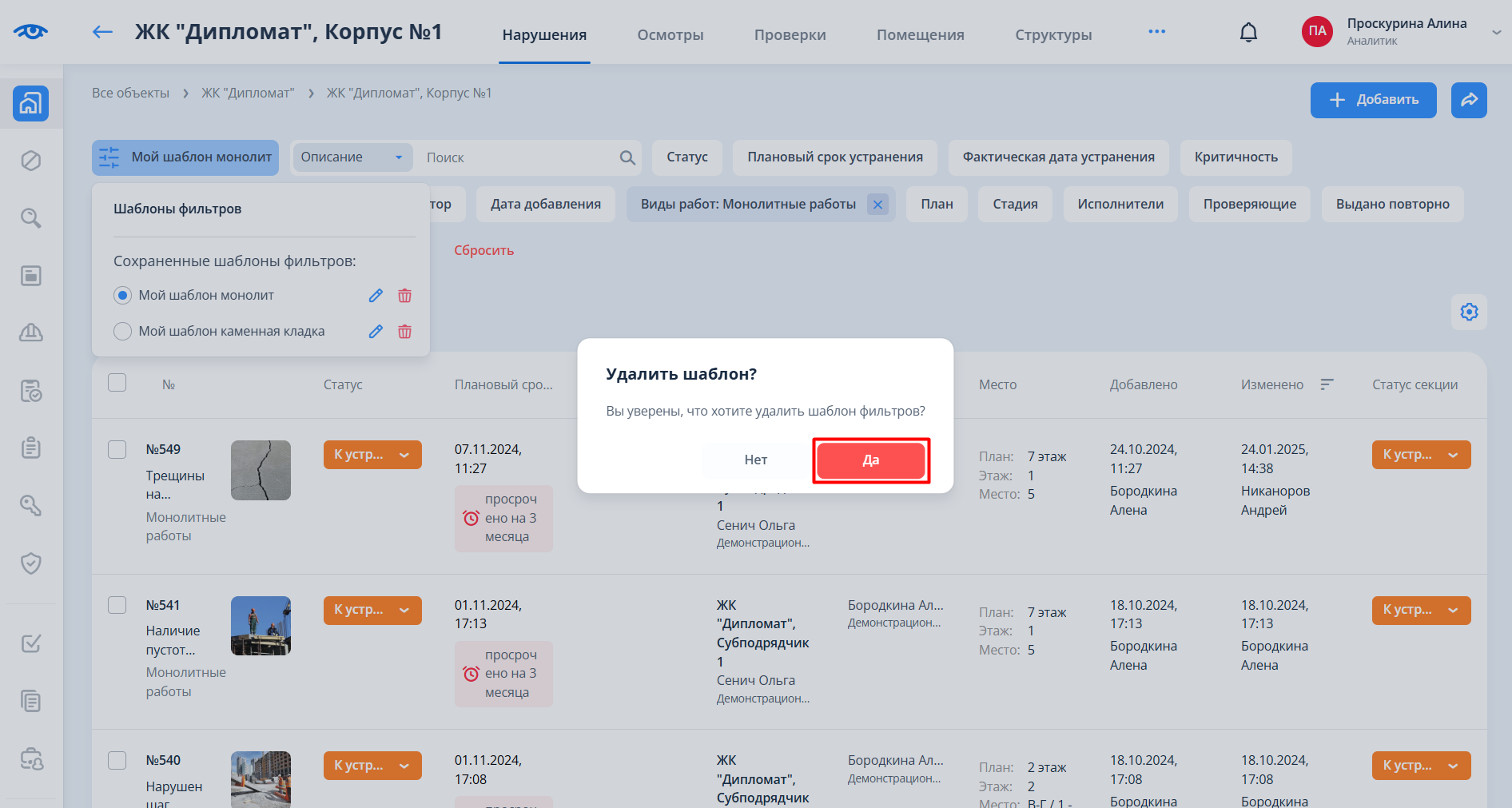Viewport: 1512px width, 808px height.
Task: Cancel deletion by clicking Нет
Action: (x=755, y=460)
